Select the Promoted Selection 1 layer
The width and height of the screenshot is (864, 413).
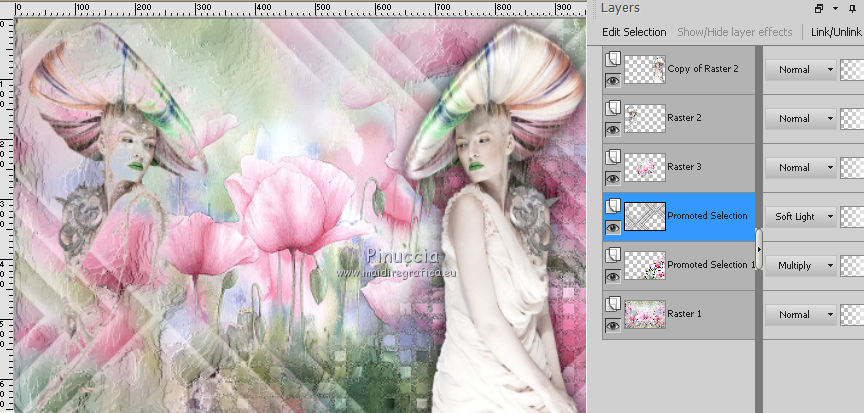710,265
